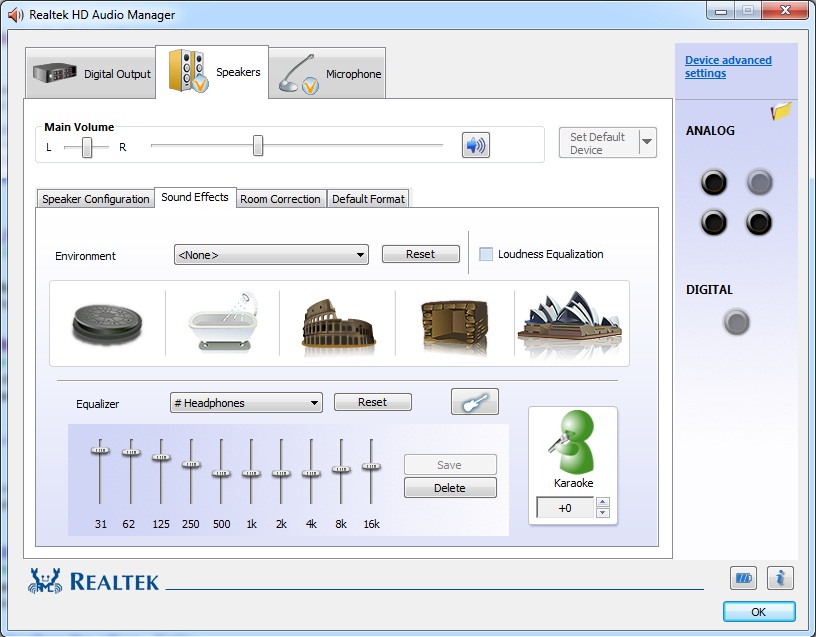Click the top-right gray analog jack

pos(759,182)
